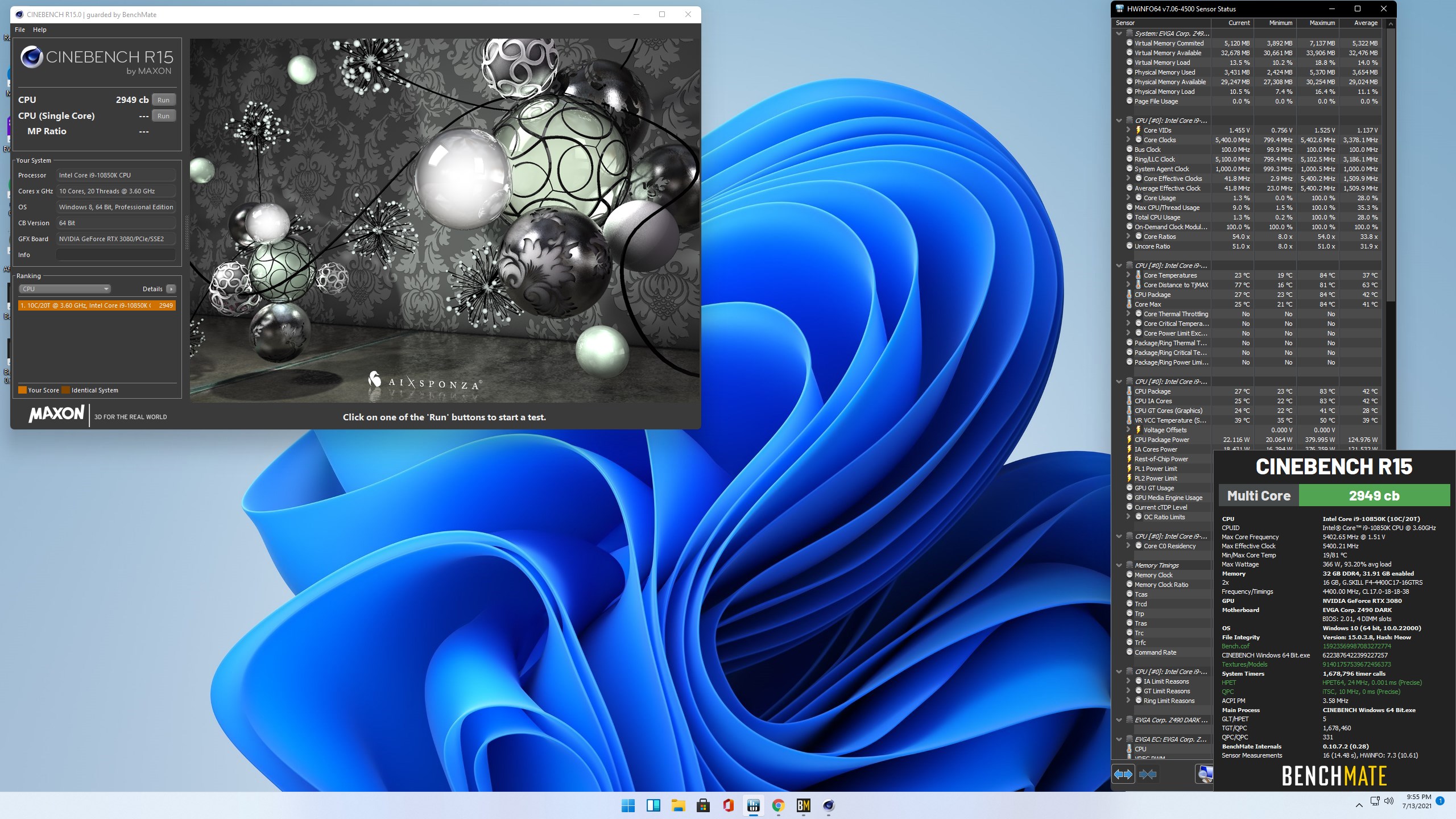The height and width of the screenshot is (819, 1456).
Task: Expand the Core Temperatures sensor row
Action: [1128, 275]
